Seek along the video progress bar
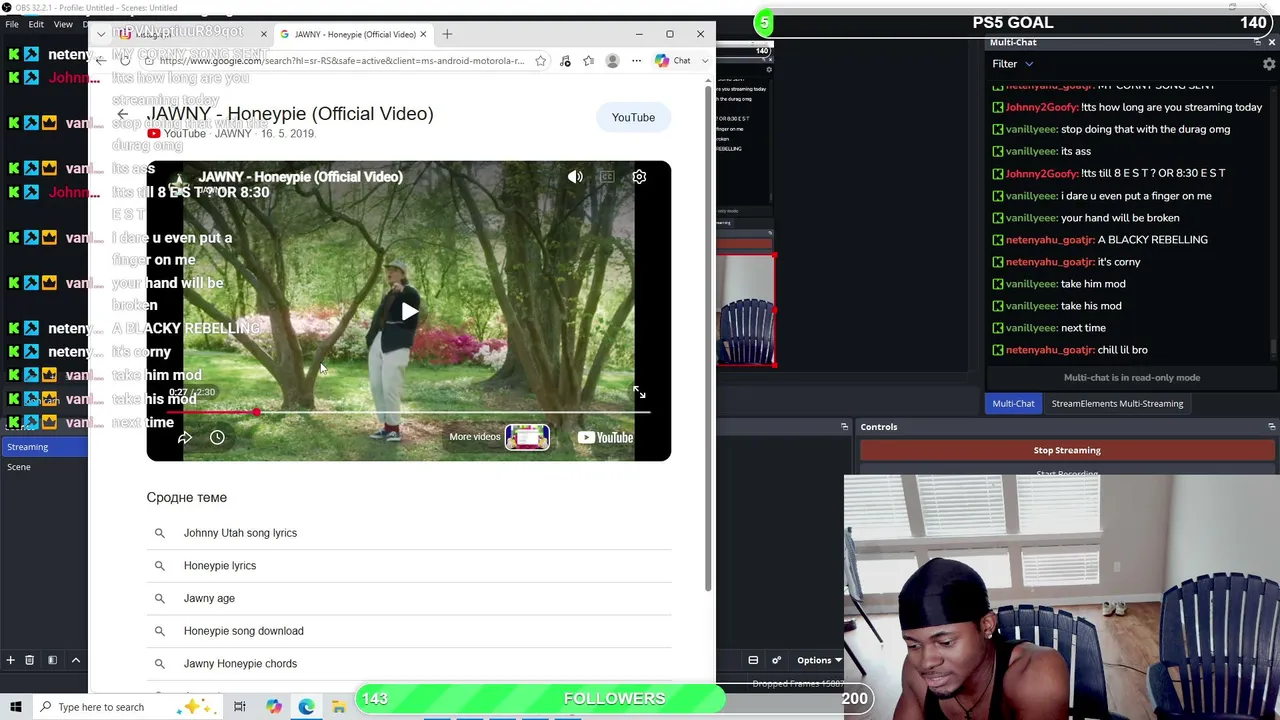Image resolution: width=1280 pixels, height=720 pixels. click(x=408, y=412)
